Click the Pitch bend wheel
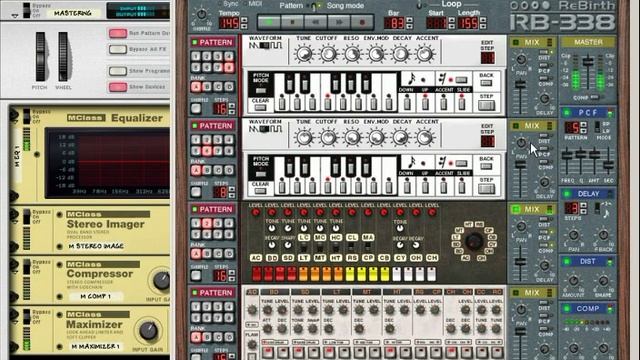Image resolution: width=640 pixels, height=360 pixels. pos(40,57)
